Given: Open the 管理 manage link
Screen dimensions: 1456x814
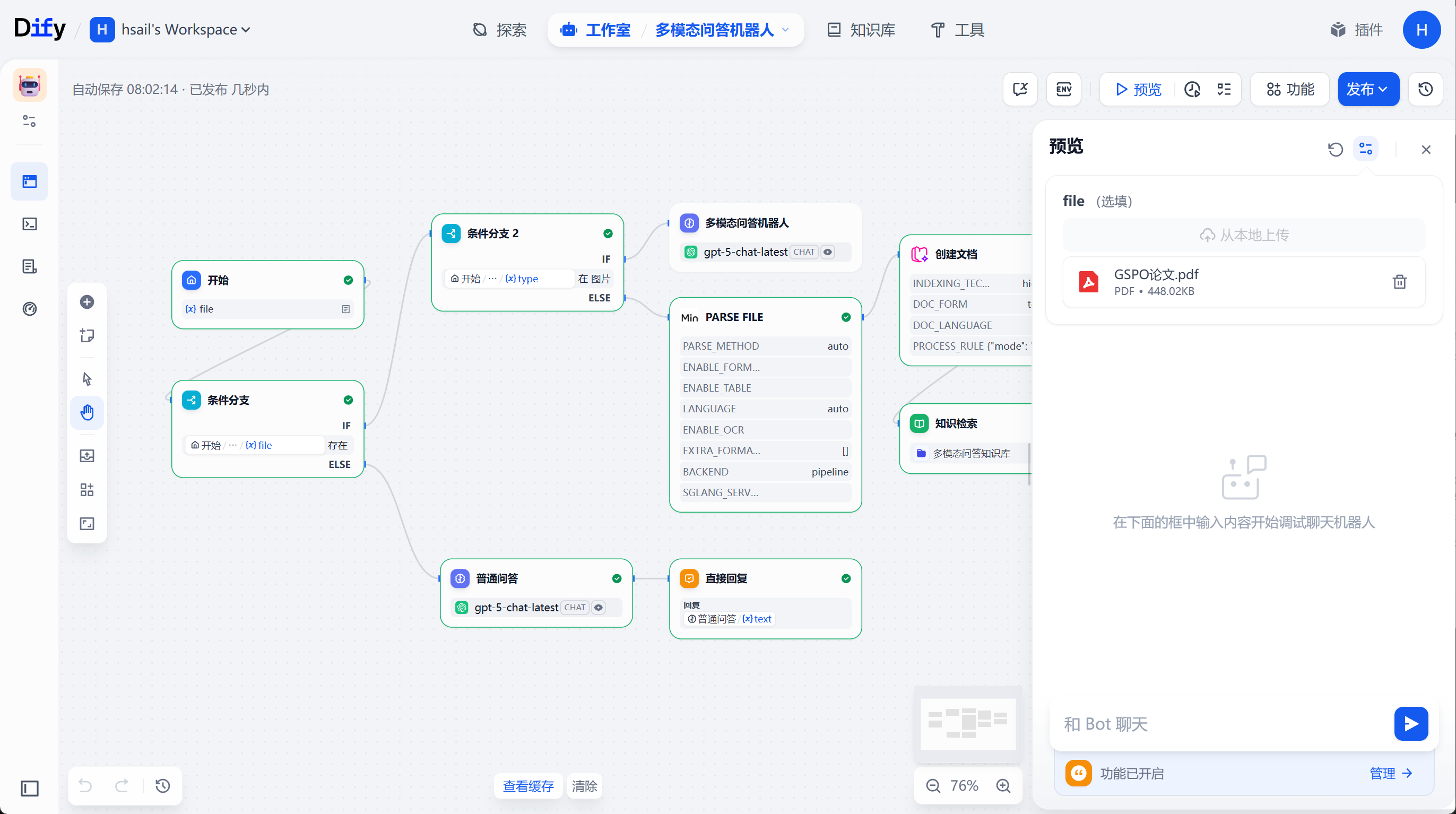Looking at the screenshot, I should pyautogui.click(x=1391, y=773).
